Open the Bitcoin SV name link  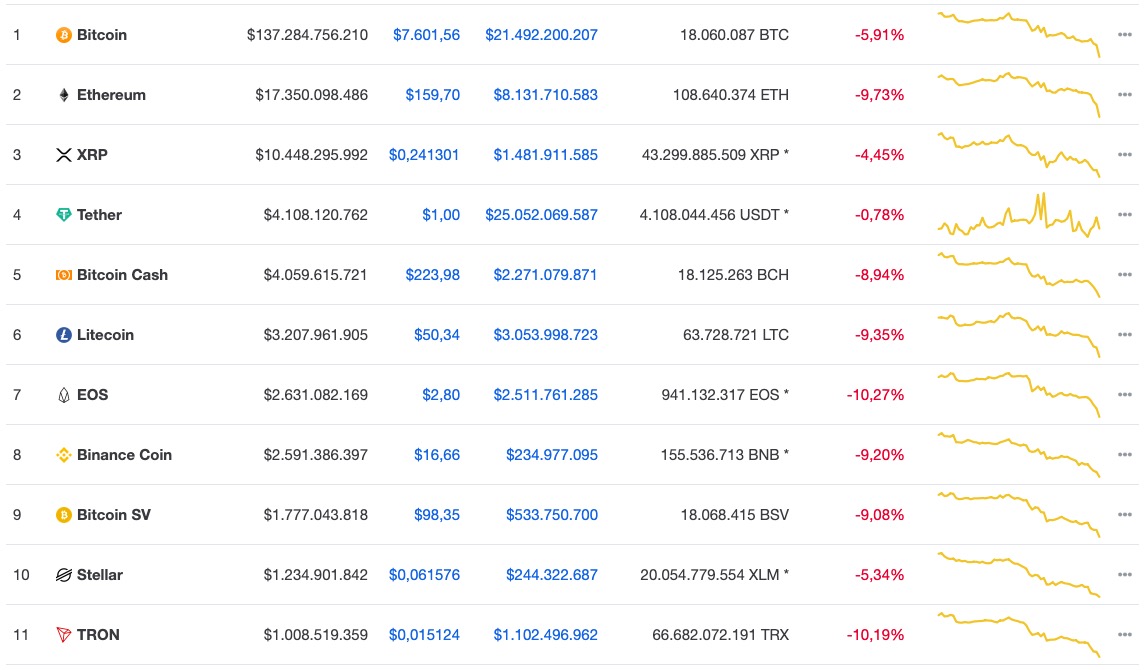click(114, 515)
